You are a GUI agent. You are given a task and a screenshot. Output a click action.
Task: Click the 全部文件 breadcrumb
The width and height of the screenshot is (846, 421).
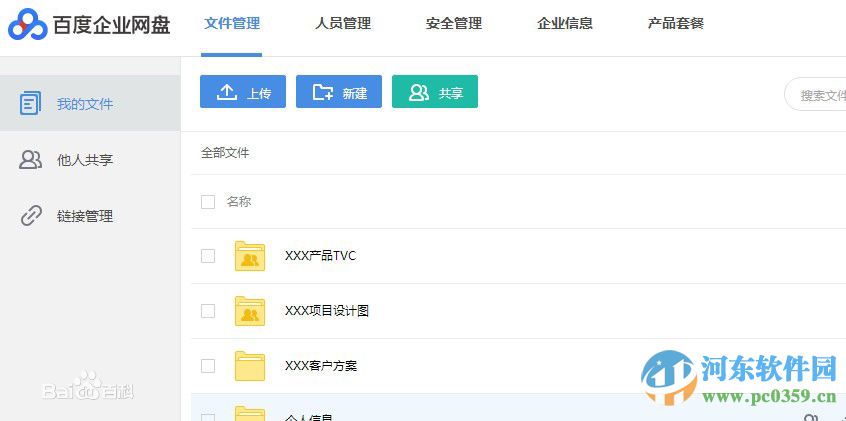tap(225, 153)
